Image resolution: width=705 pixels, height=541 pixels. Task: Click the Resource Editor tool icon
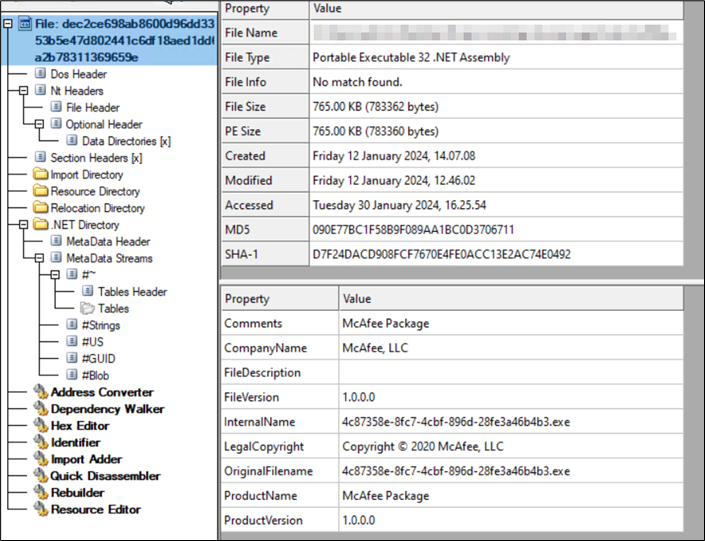pyautogui.click(x=40, y=510)
